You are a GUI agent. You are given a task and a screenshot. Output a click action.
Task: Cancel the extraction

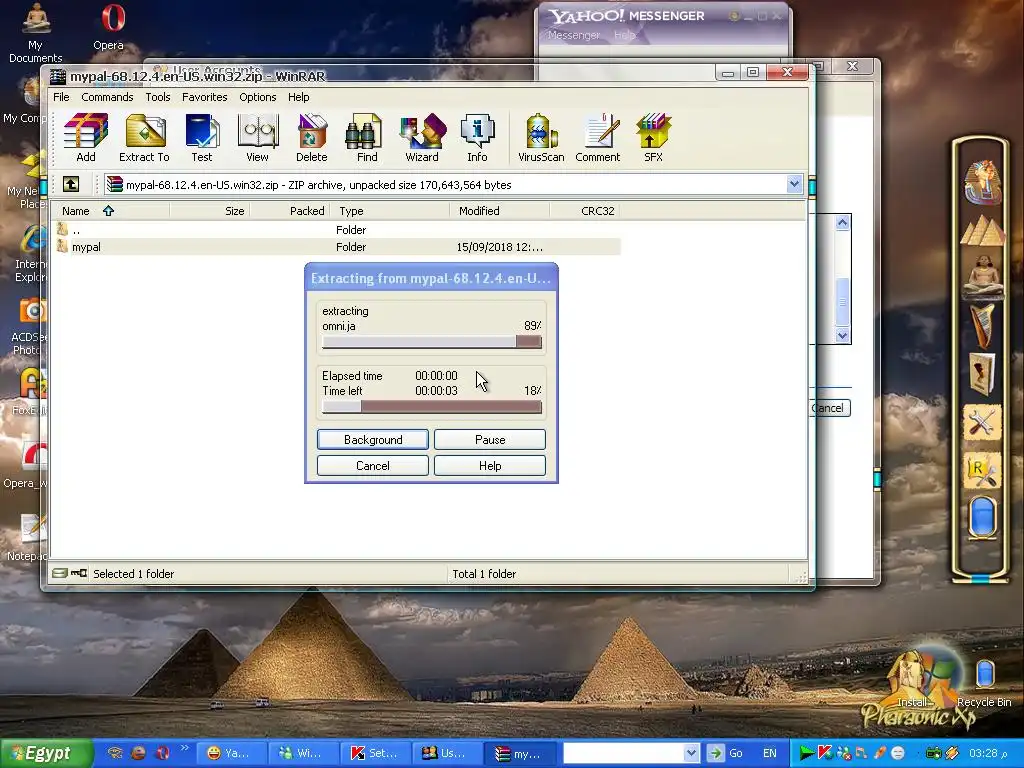tap(373, 466)
